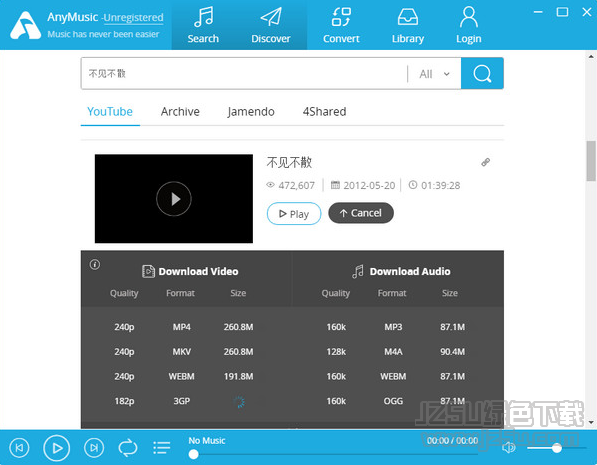Expand the All filter dropdown
This screenshot has width=597, height=465.
point(434,74)
